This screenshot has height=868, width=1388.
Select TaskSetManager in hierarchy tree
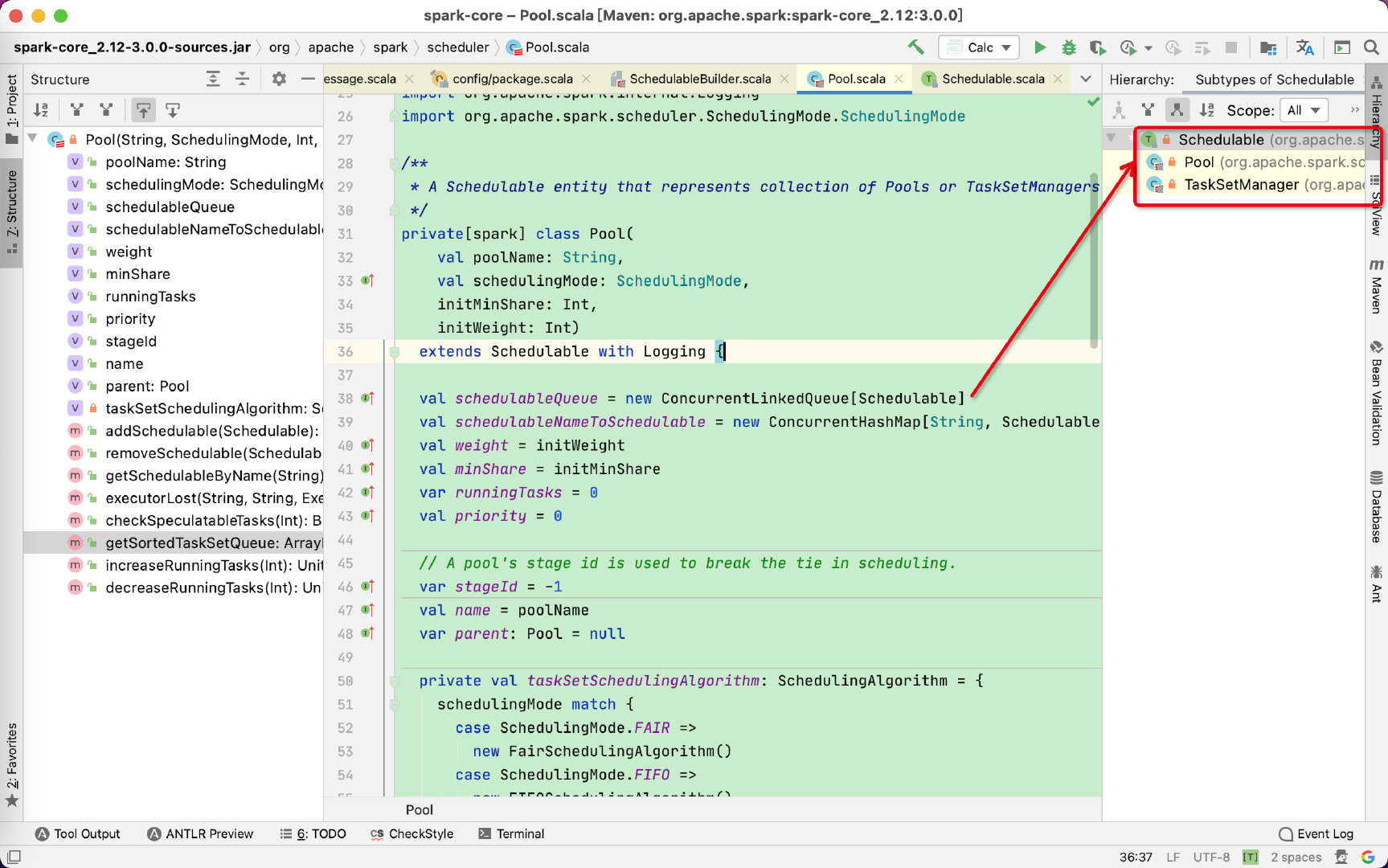[1241, 185]
